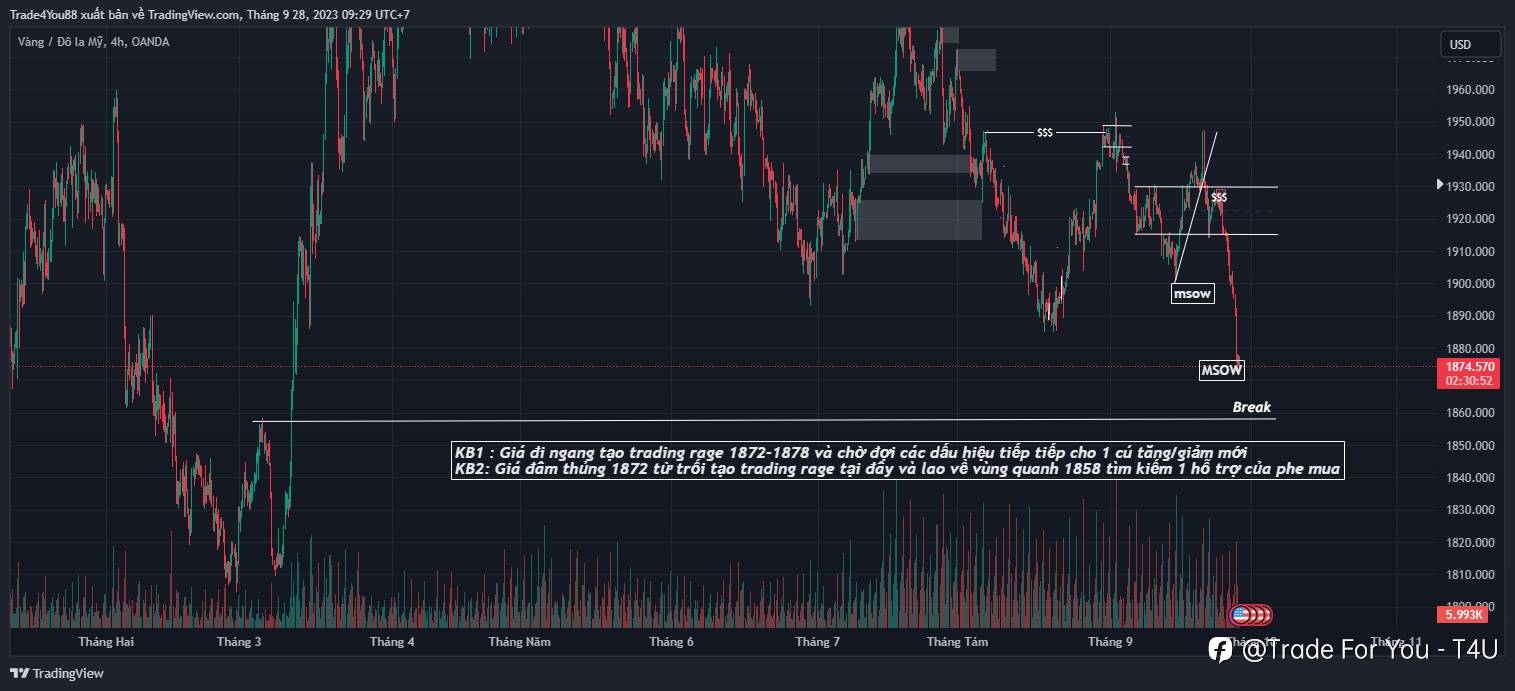Click the 1910.000 price axis label
The image size is (1515, 691).
(x=1469, y=251)
